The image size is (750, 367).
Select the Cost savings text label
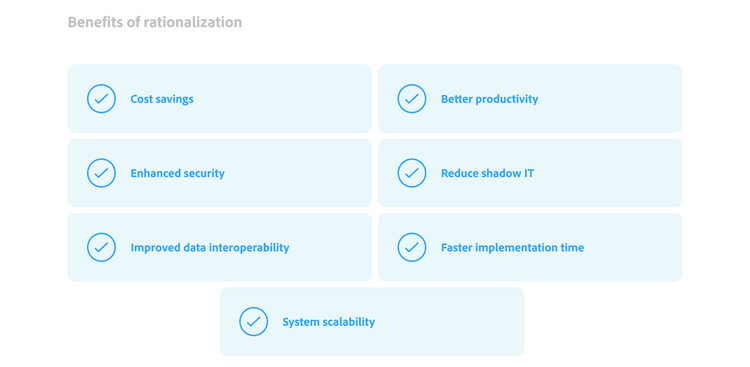click(162, 99)
